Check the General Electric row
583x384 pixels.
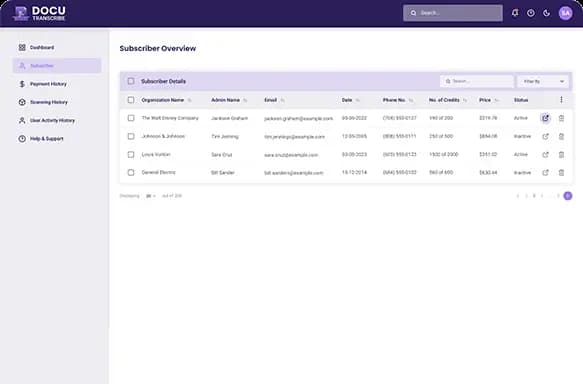click(x=131, y=172)
